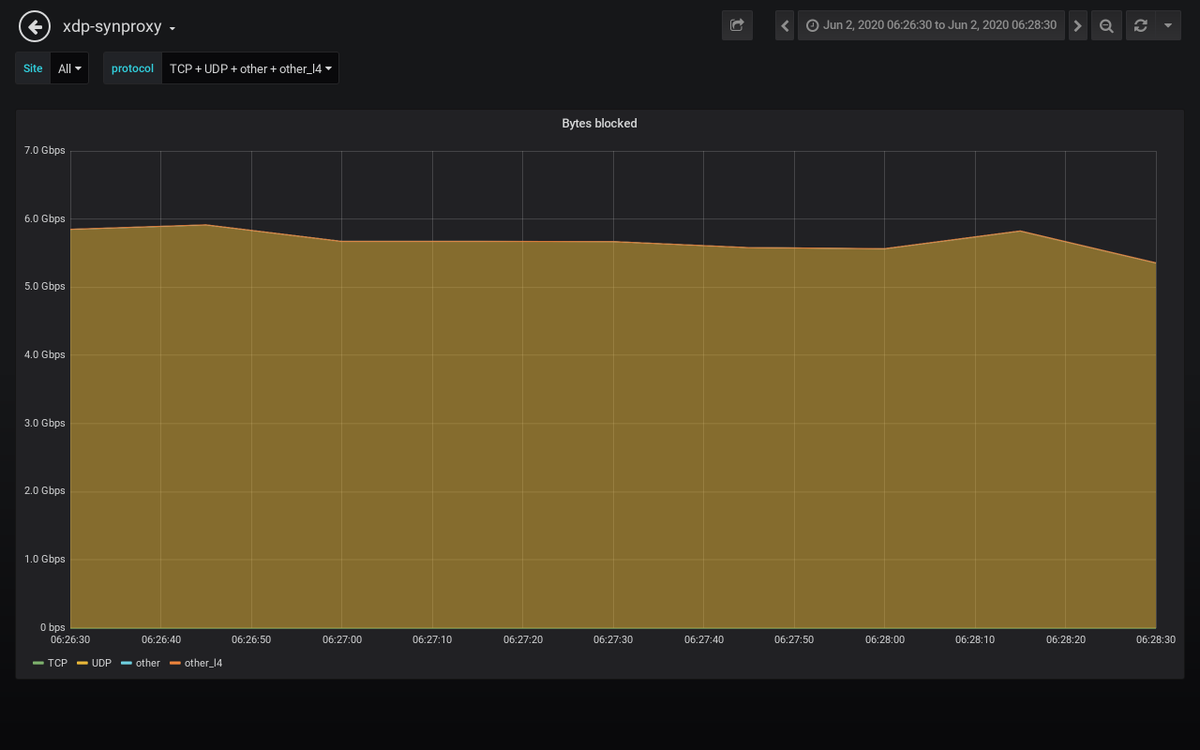Screen dimensions: 1200x750
Task: Click the back arrow at top left
Action: point(33,25)
